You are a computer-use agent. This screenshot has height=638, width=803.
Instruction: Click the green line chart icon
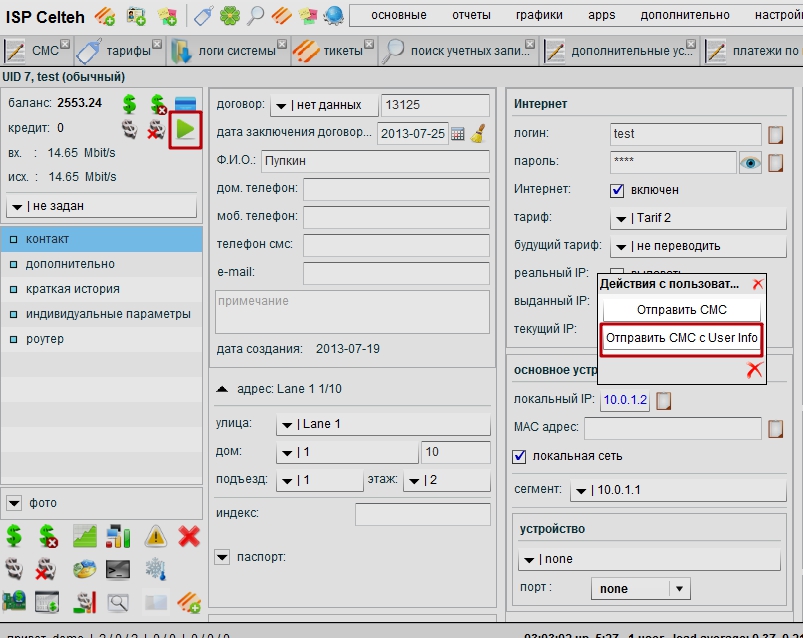click(x=85, y=537)
